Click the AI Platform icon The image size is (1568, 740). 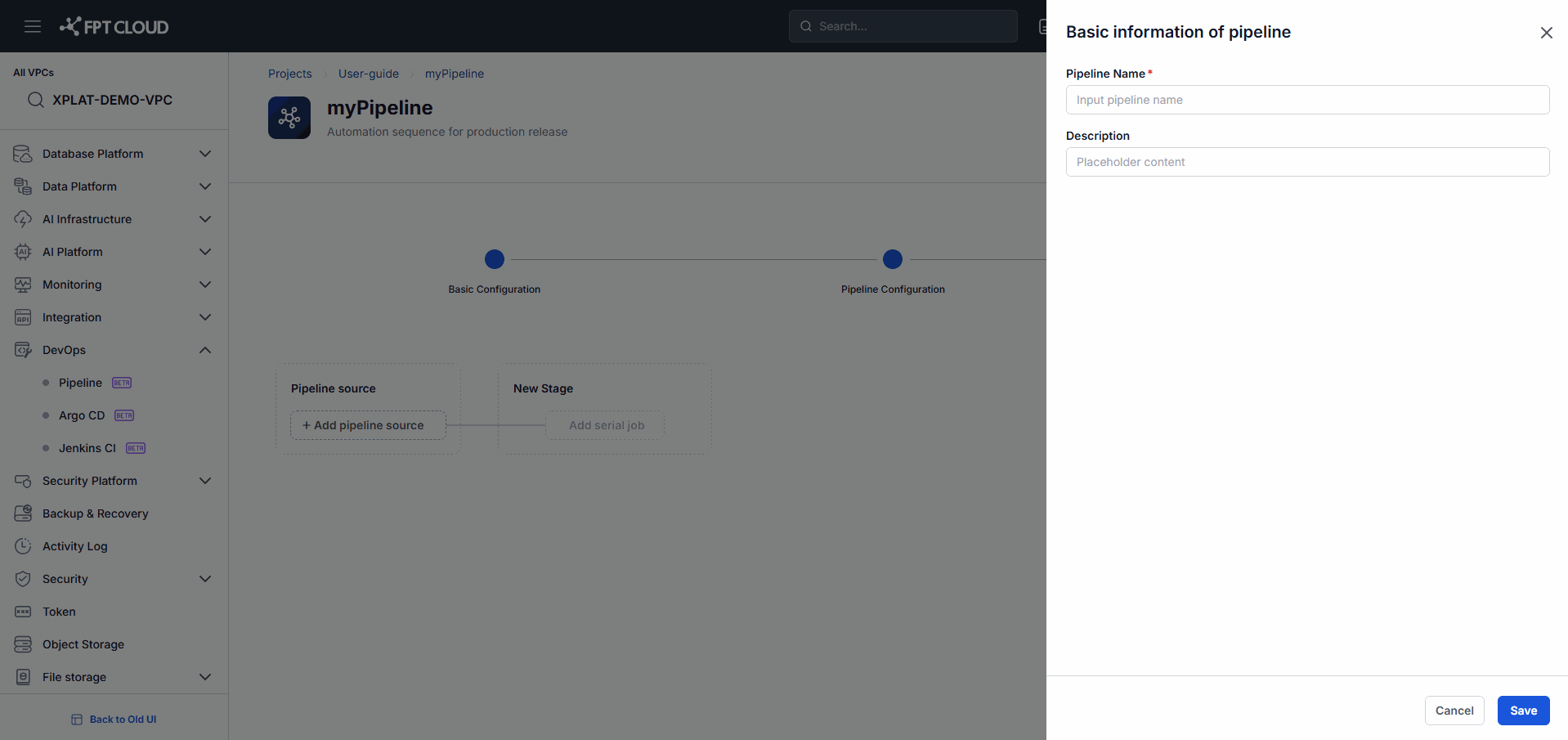[23, 252]
